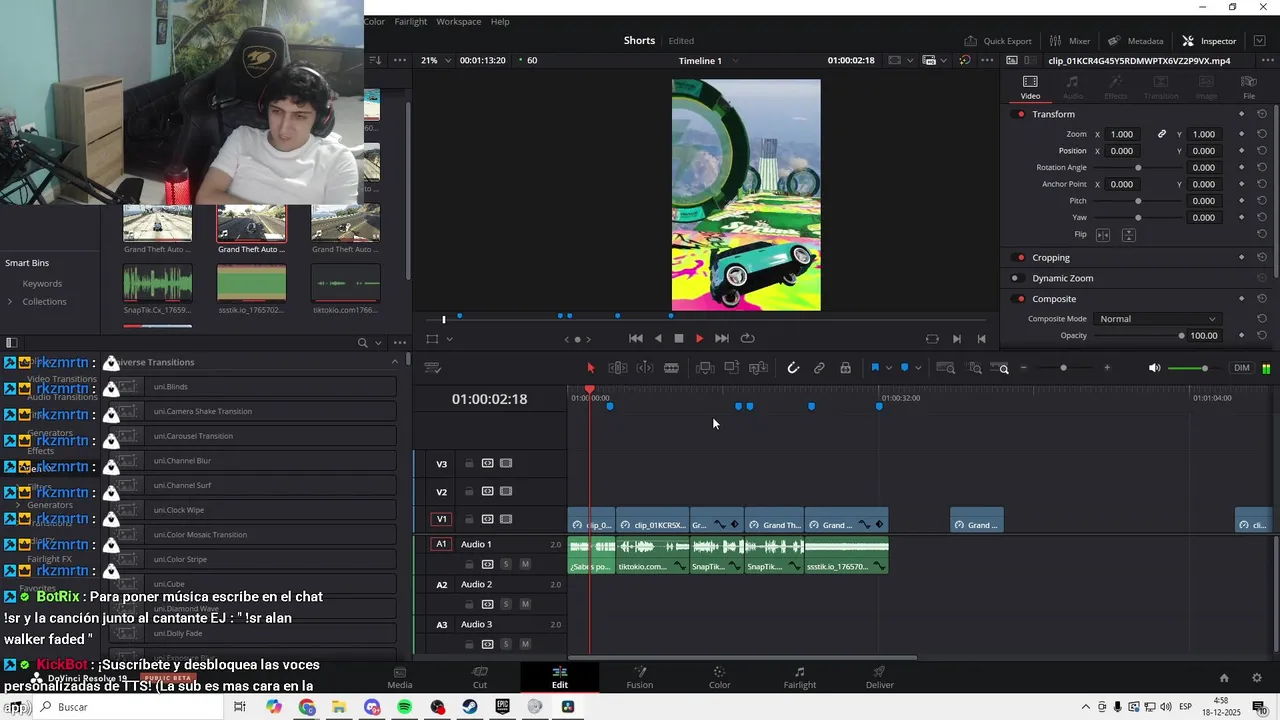
Task: Click the Insert Clip toolbar icon
Action: [705, 368]
